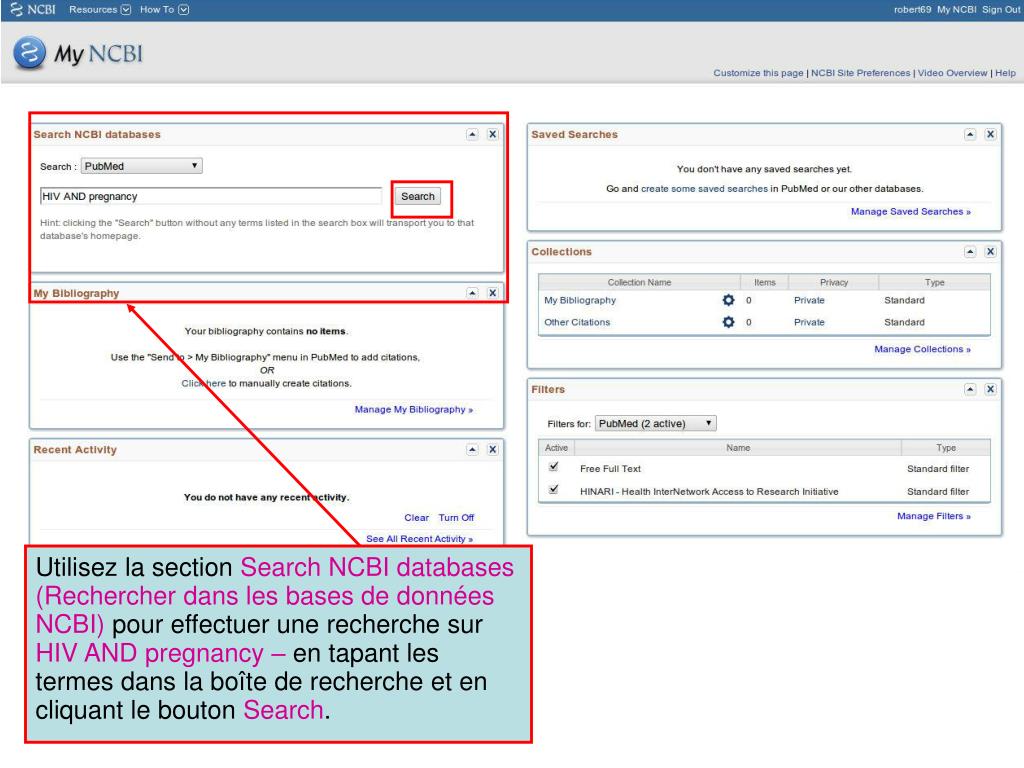Close the Collections panel
The width and height of the screenshot is (1024, 768).
990,251
